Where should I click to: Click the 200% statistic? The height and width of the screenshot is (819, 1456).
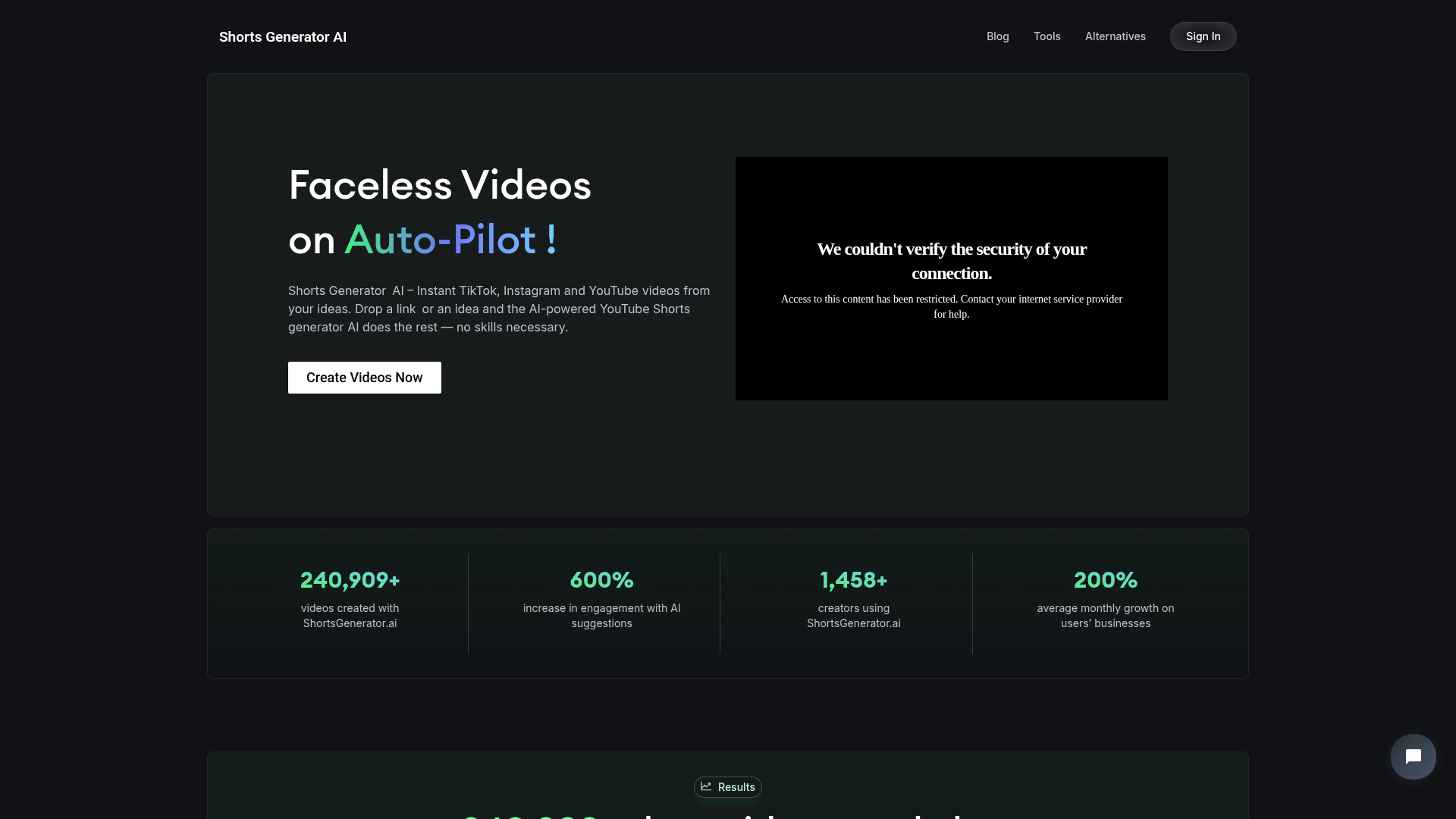[x=1105, y=580]
